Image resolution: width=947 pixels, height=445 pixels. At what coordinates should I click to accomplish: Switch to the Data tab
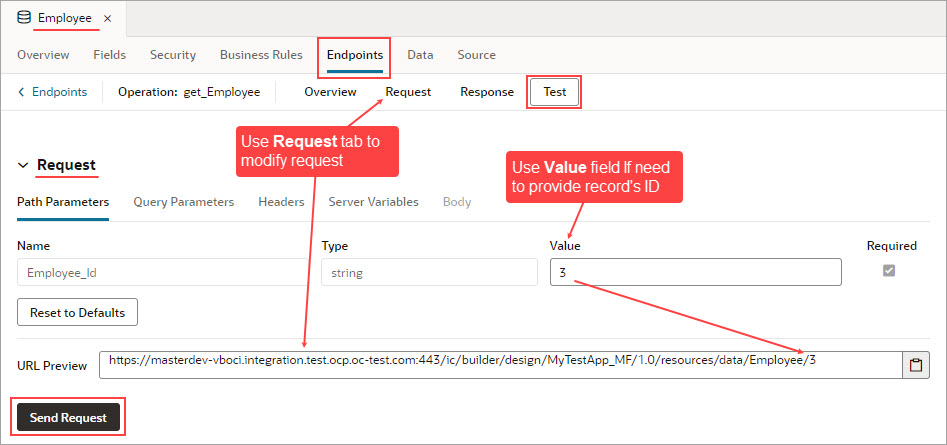pos(420,55)
